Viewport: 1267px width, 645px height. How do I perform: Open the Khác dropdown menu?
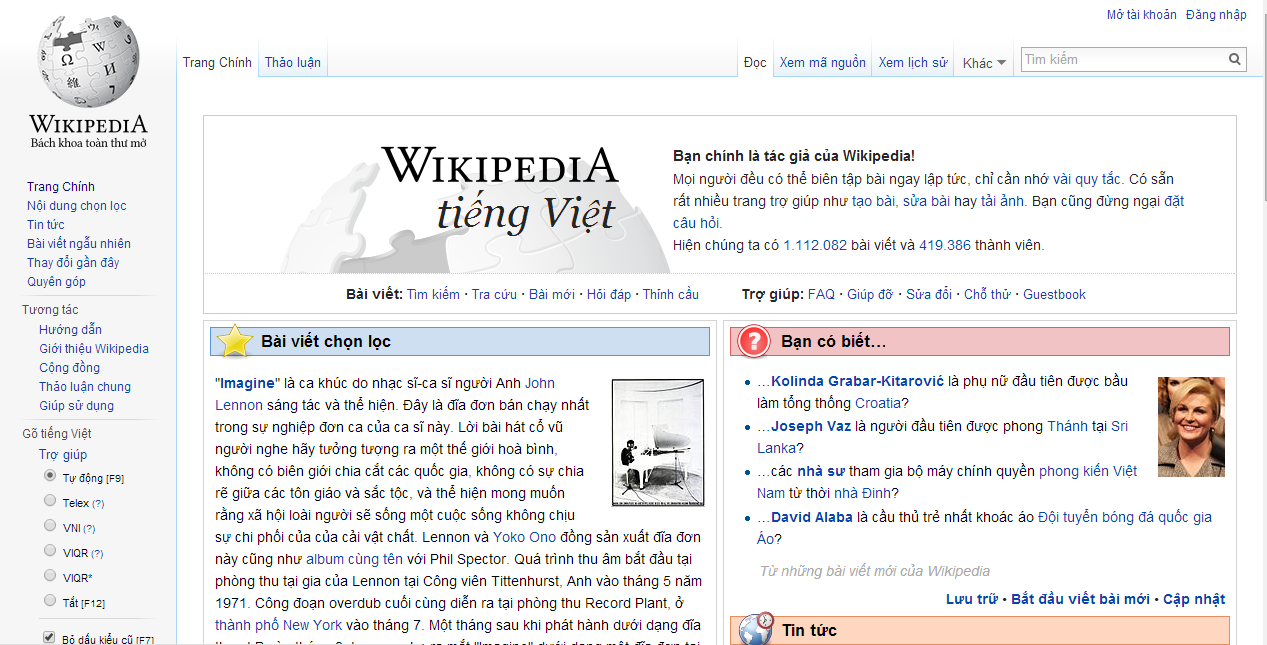[984, 63]
